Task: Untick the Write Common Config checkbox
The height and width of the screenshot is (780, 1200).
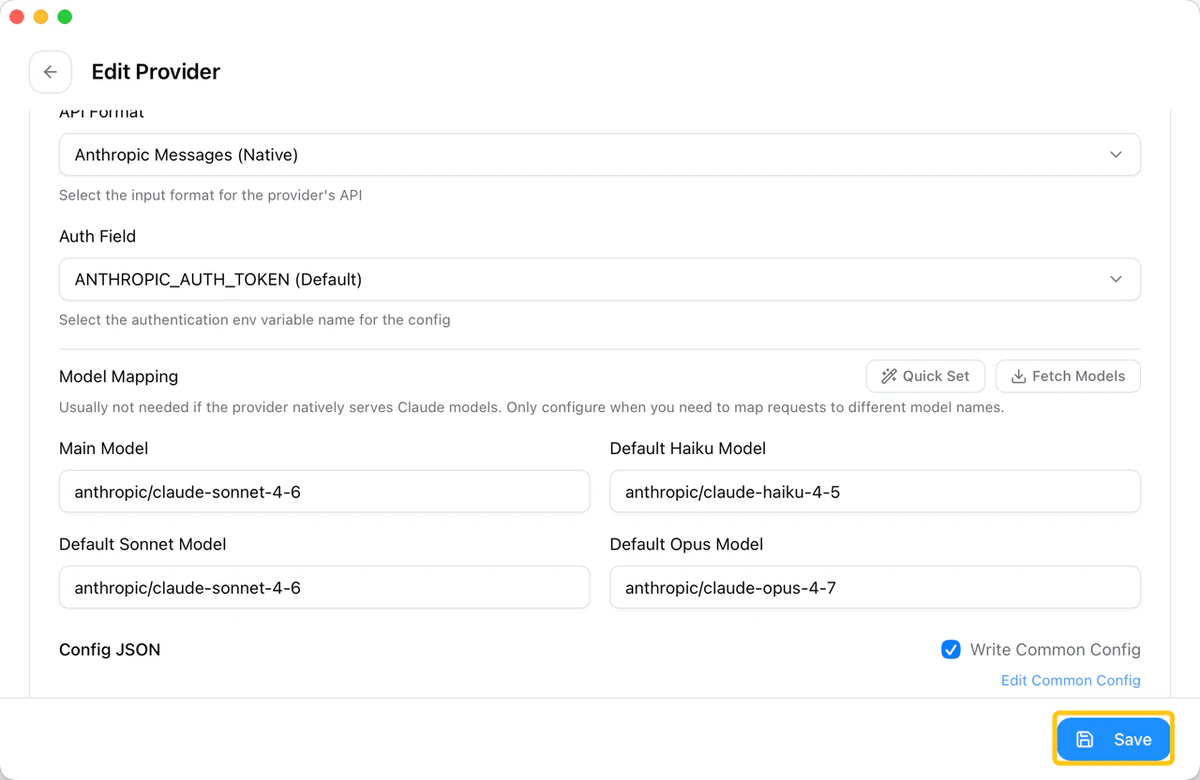Action: click(x=951, y=650)
